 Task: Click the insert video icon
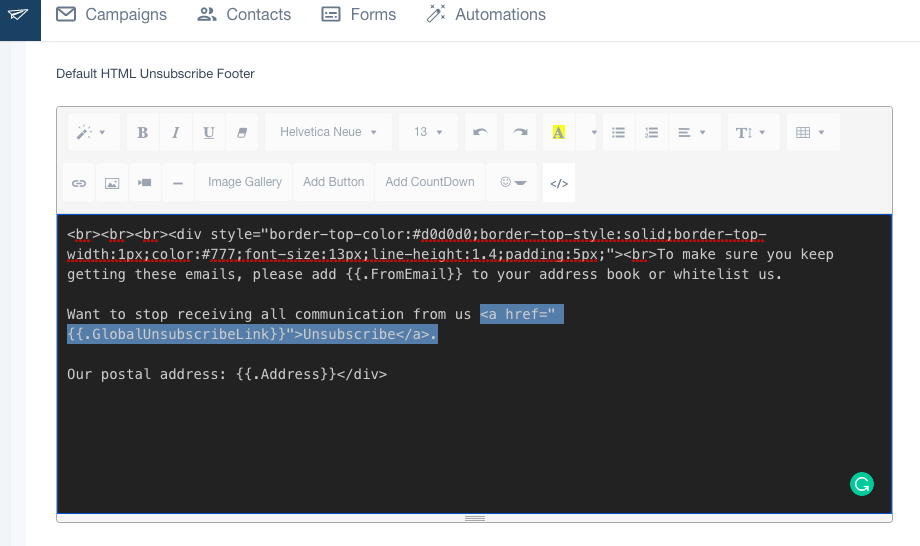click(x=145, y=183)
